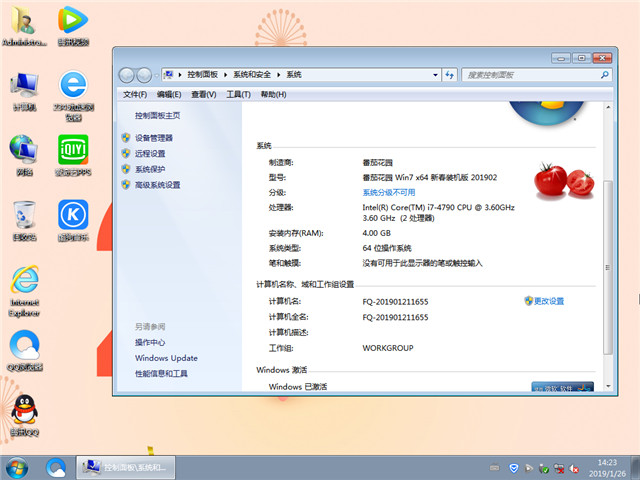Open 高级系统设置 link
640x480 pixels.
(x=158, y=185)
